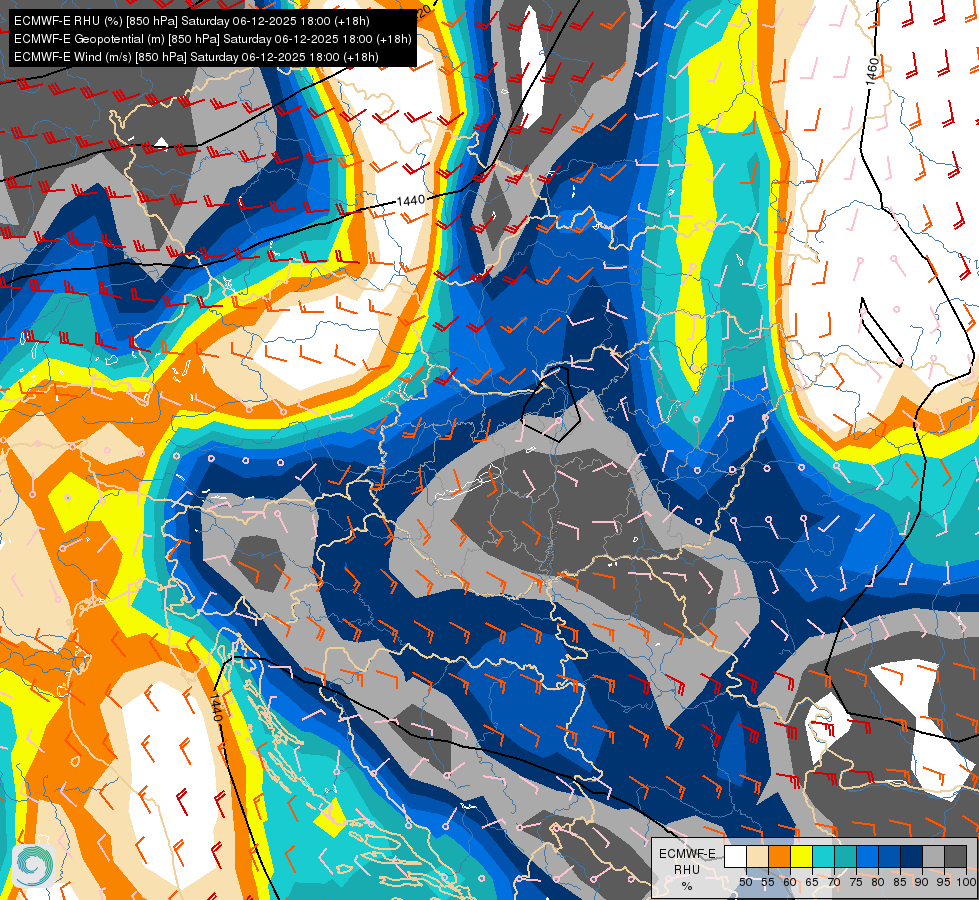Viewport: 979px width, 900px height.
Task: Click the legend tick value 50
Action: click(746, 882)
